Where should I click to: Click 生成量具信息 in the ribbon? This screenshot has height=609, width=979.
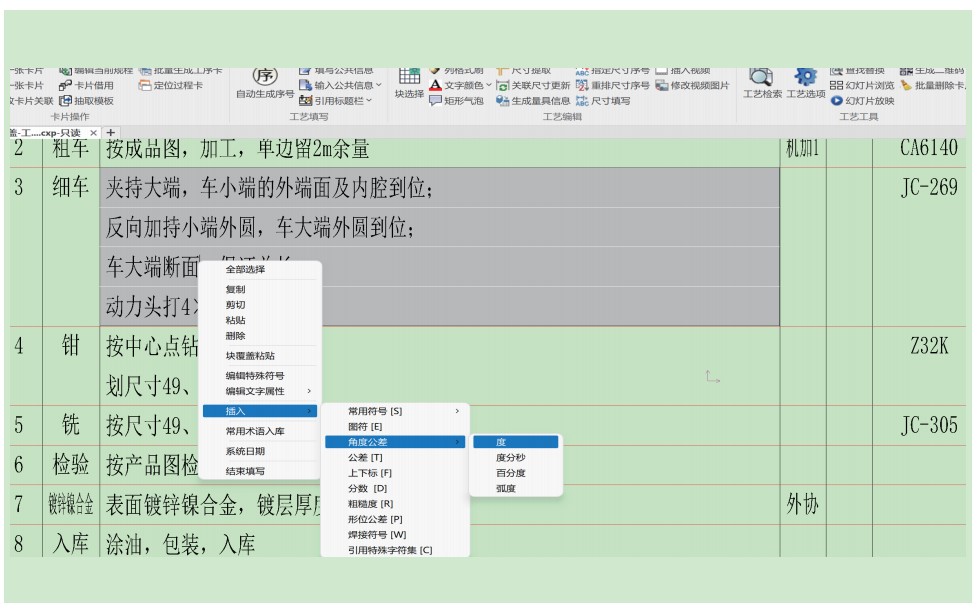tap(532, 101)
